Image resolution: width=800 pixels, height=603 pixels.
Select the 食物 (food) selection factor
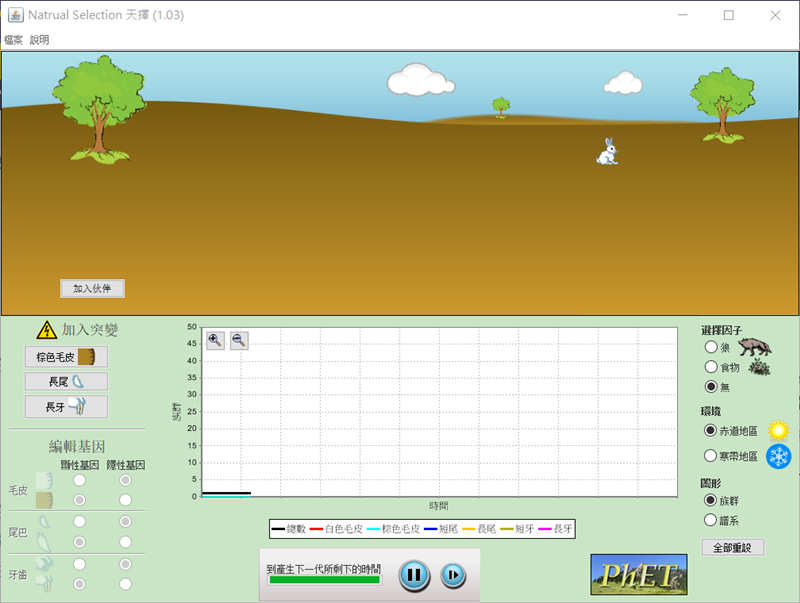(711, 367)
